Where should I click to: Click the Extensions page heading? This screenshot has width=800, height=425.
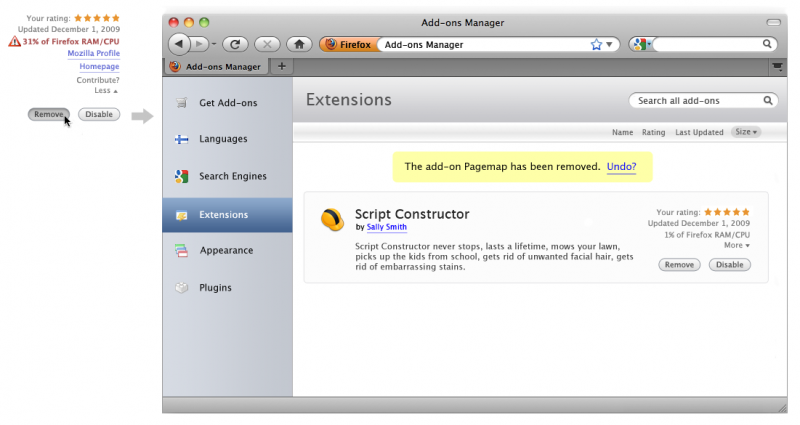click(348, 99)
